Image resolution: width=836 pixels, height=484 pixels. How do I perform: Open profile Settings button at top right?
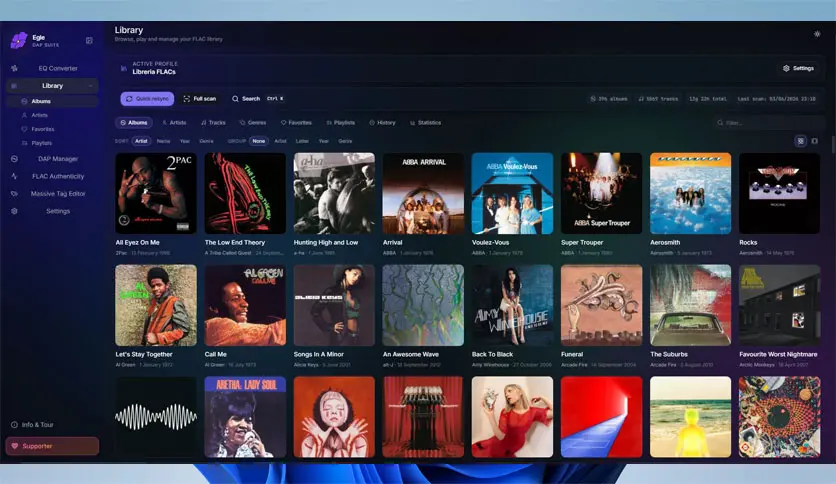pyautogui.click(x=798, y=68)
